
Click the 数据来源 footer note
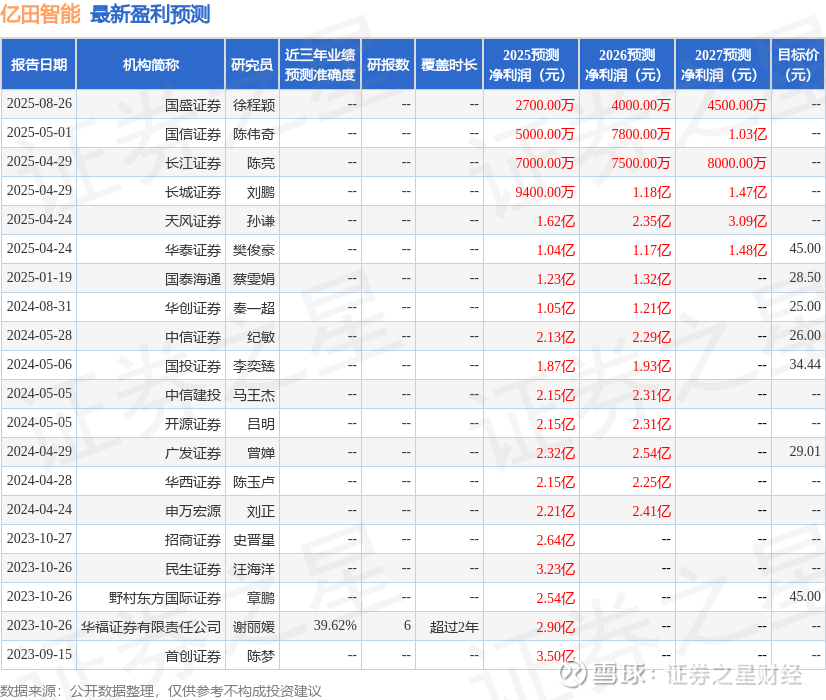(x=161, y=691)
